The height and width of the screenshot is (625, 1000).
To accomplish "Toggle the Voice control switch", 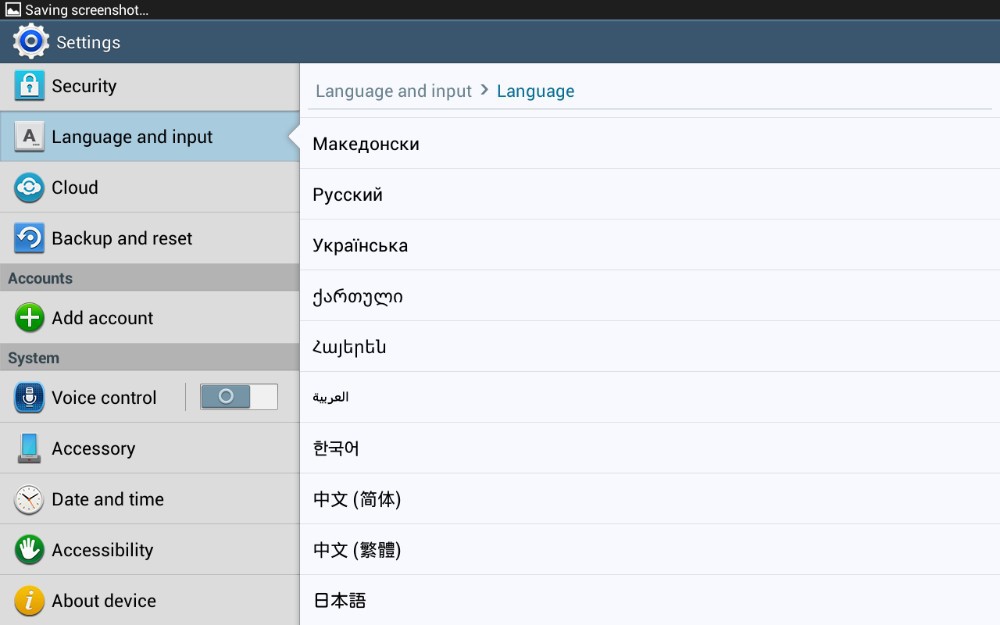I will click(x=238, y=397).
